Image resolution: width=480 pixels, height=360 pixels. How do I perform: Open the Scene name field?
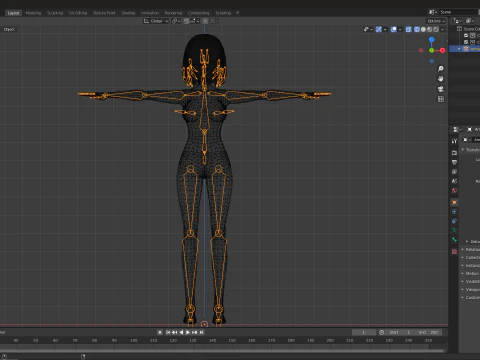(458, 12)
